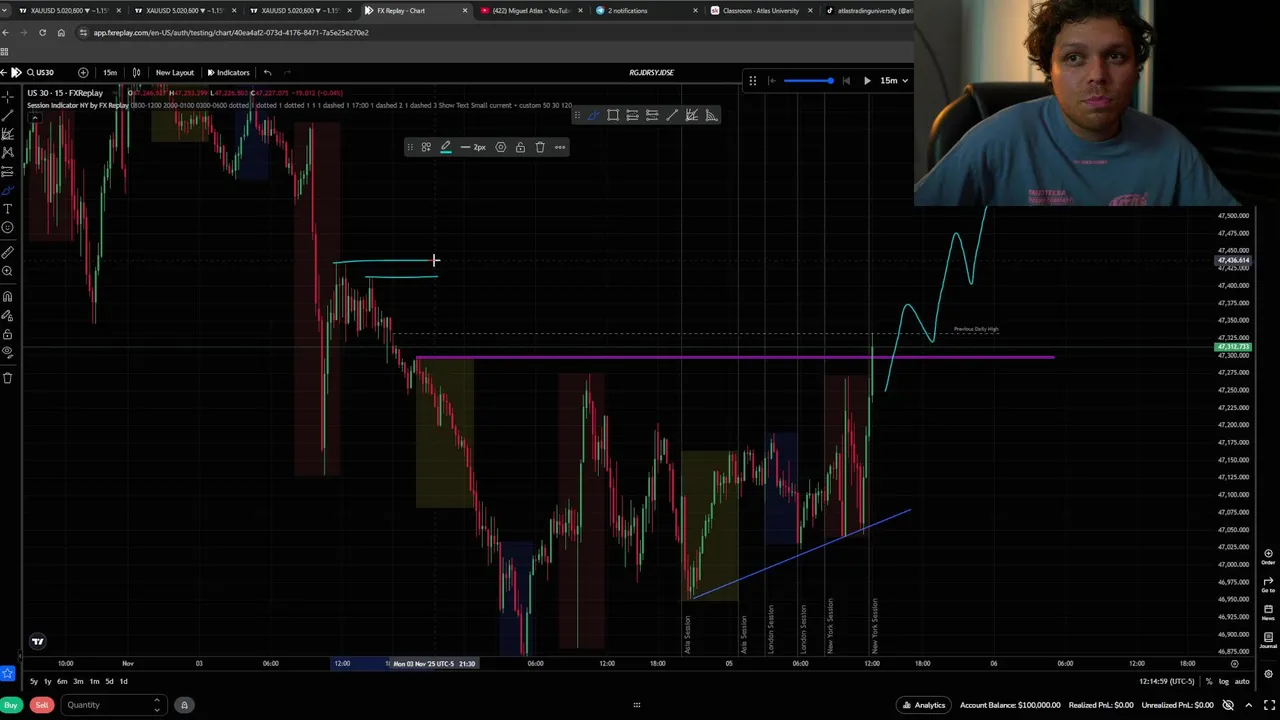Viewport: 1280px width, 720px height.
Task: Change line color with pencil icon
Action: (446, 147)
